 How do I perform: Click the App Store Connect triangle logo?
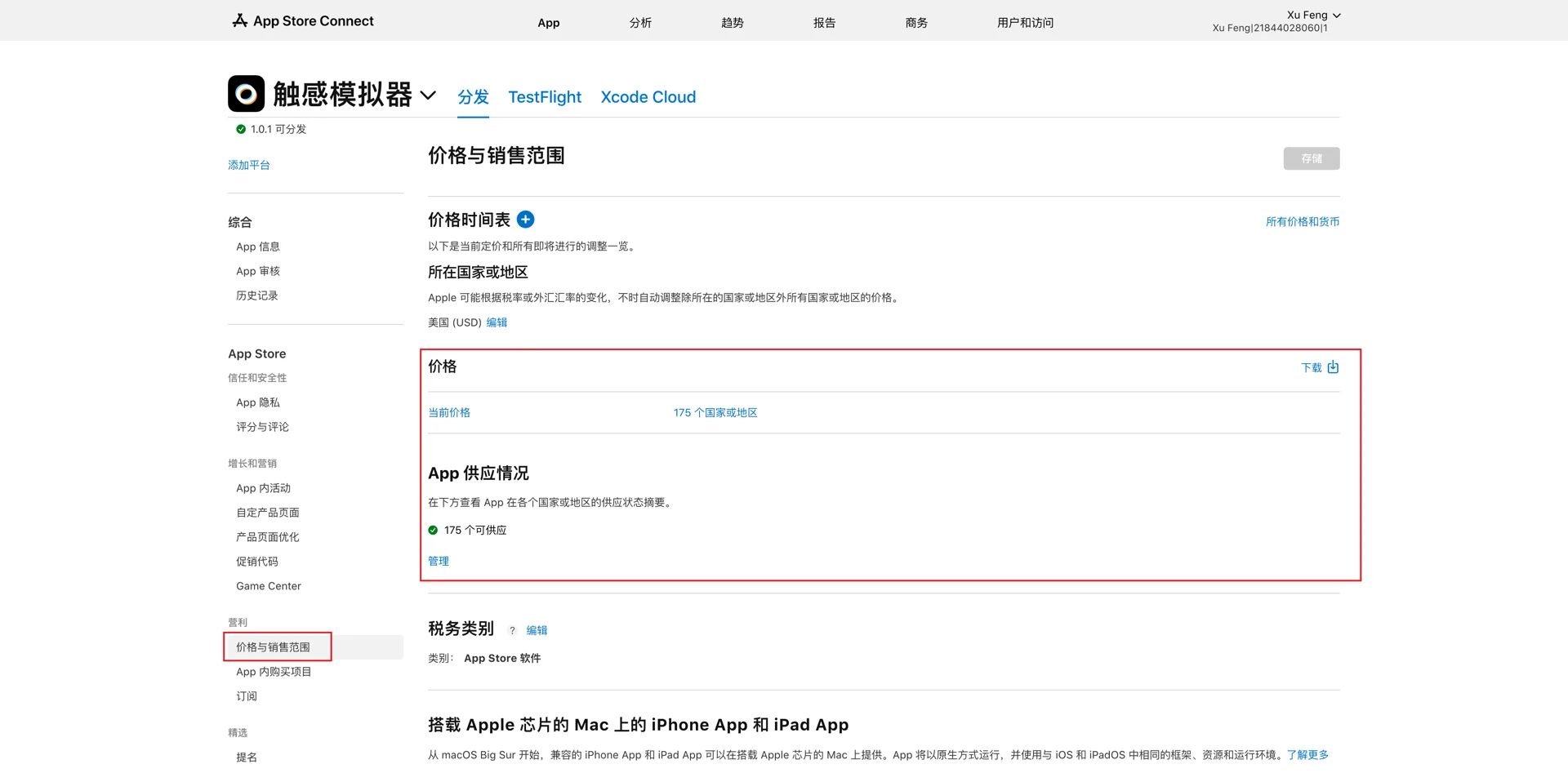(x=238, y=20)
